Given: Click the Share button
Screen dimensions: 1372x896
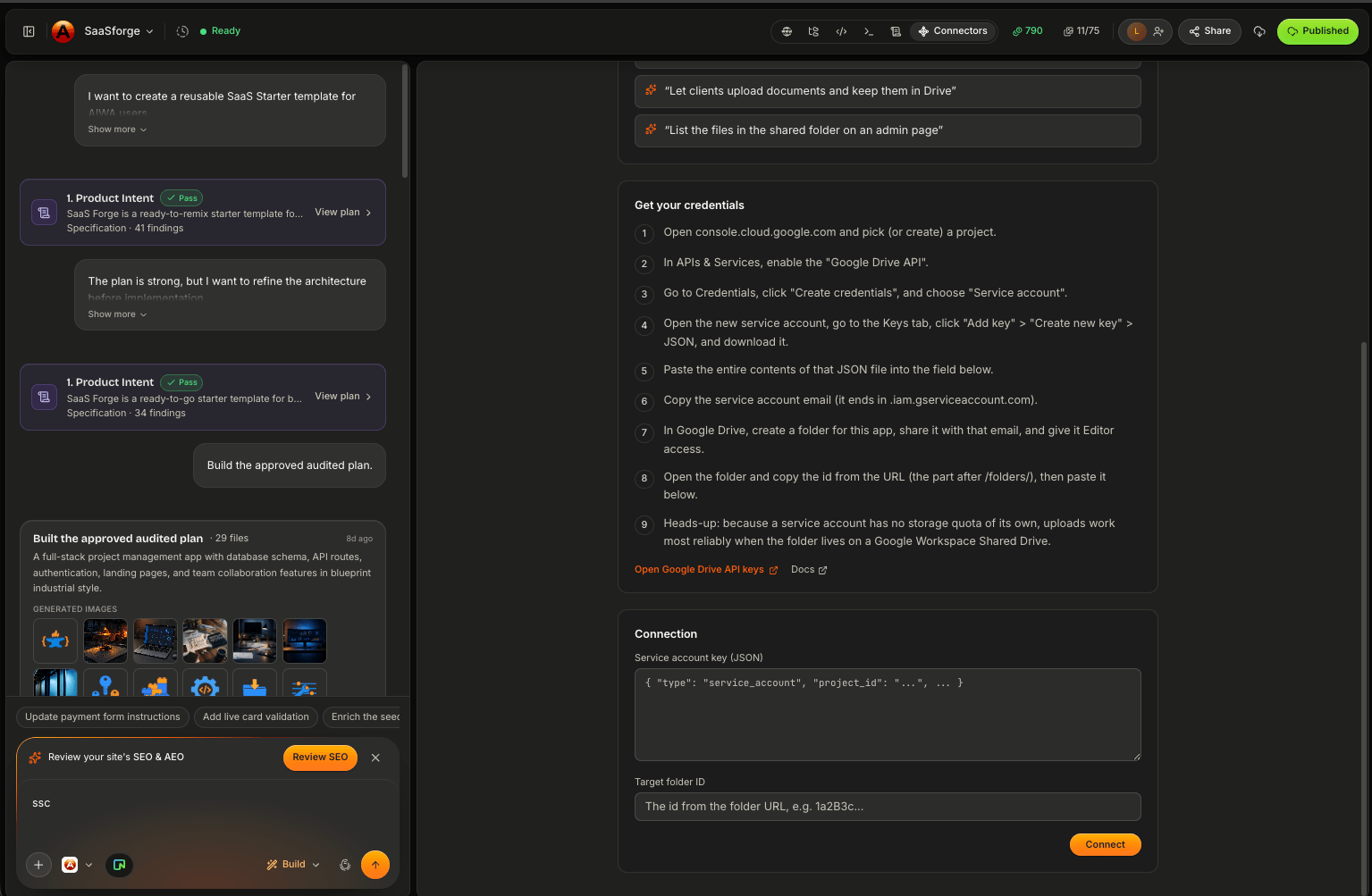Looking at the screenshot, I should point(1209,31).
